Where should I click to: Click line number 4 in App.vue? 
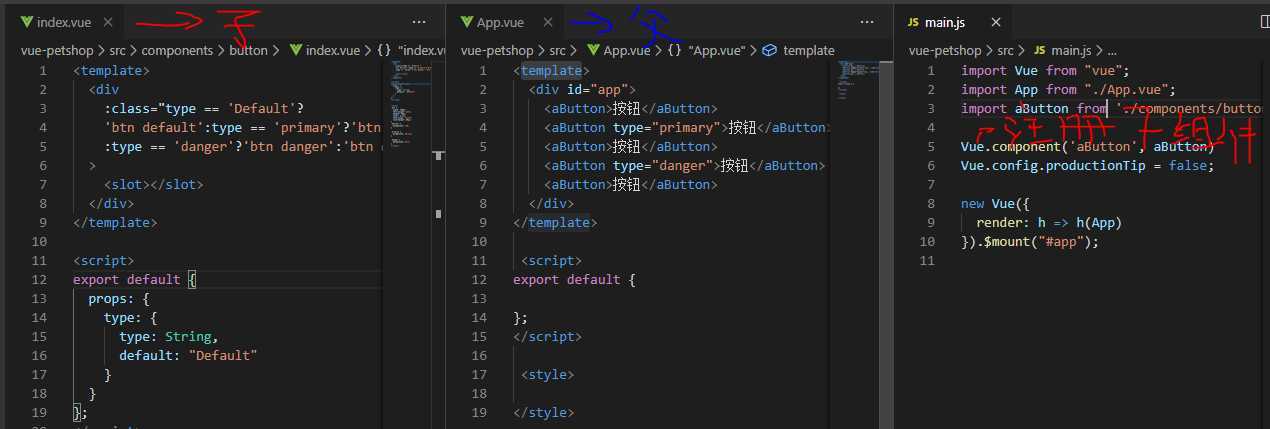(x=483, y=128)
